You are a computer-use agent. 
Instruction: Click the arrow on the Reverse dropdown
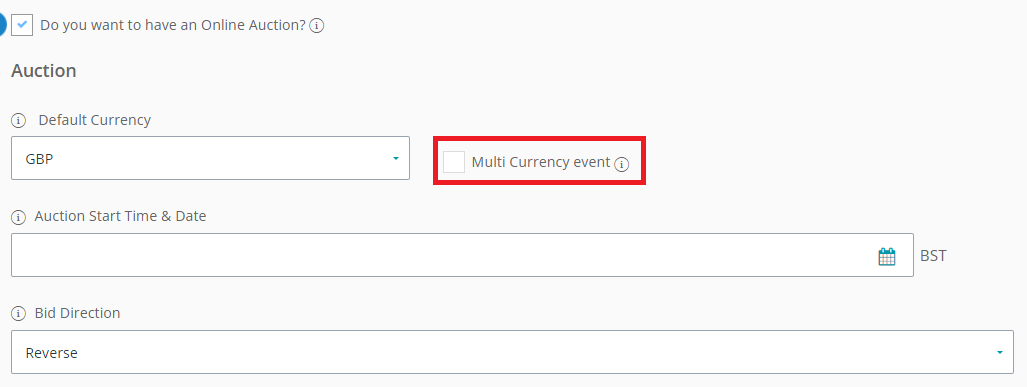[1000, 352]
